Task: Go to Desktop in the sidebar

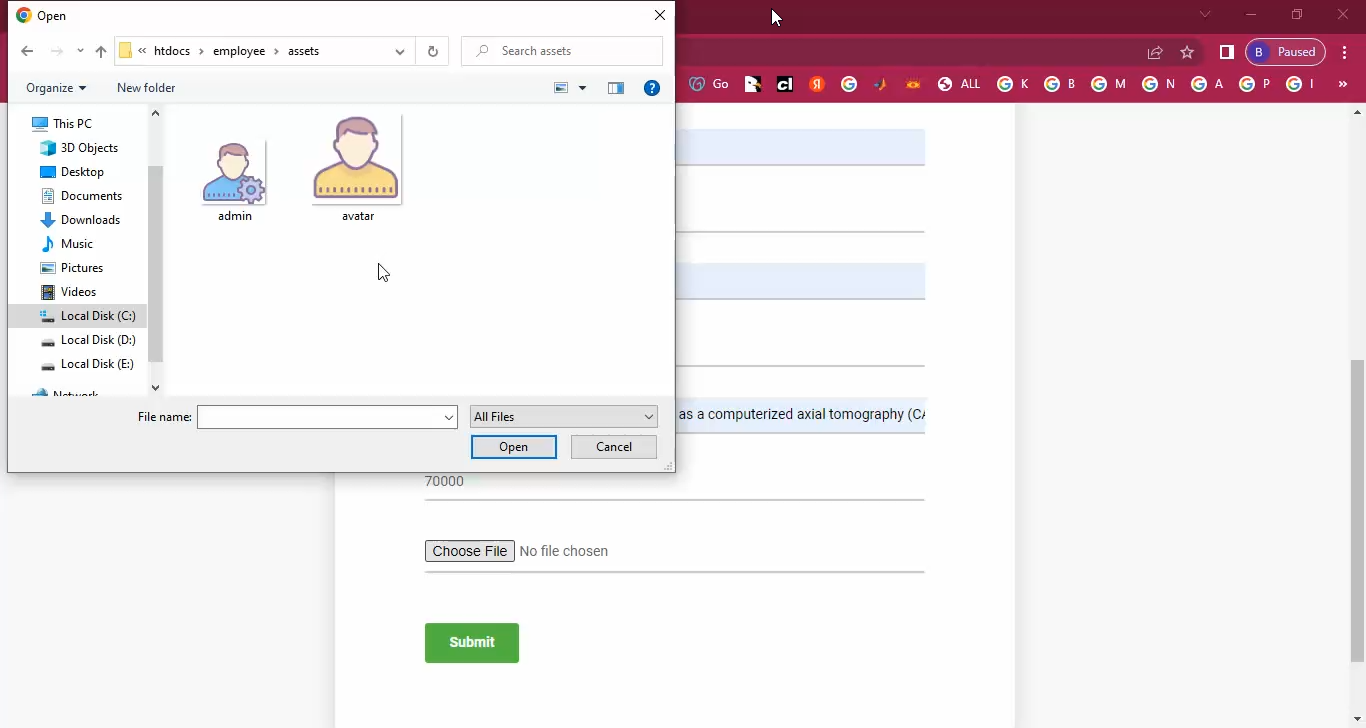Action: [82, 172]
